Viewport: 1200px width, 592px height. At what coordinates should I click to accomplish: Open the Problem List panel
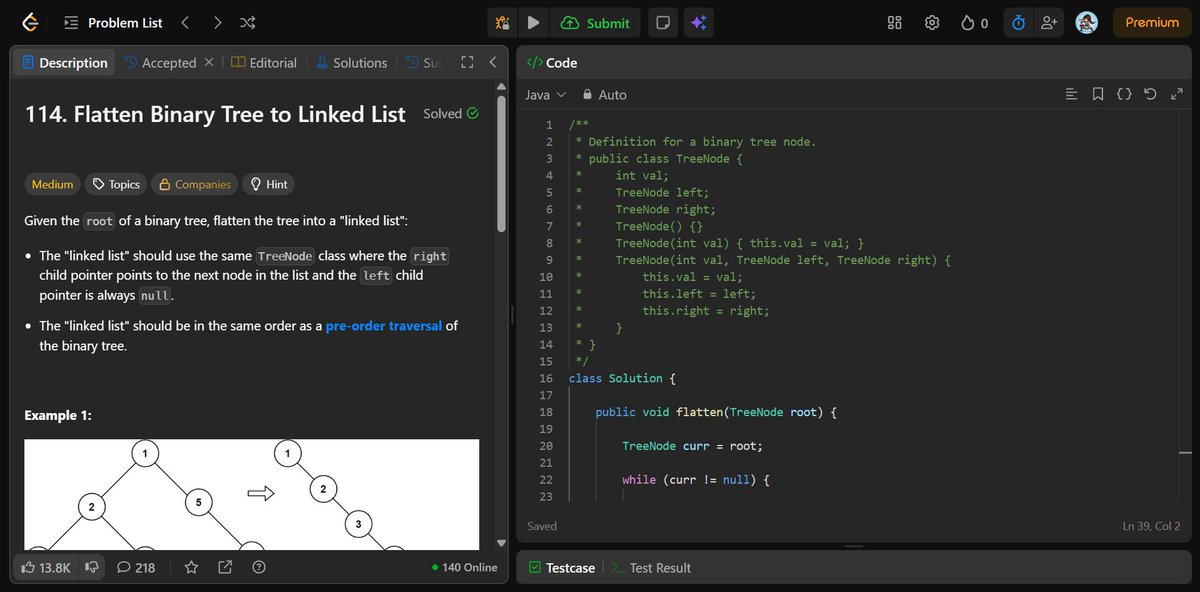tap(113, 22)
